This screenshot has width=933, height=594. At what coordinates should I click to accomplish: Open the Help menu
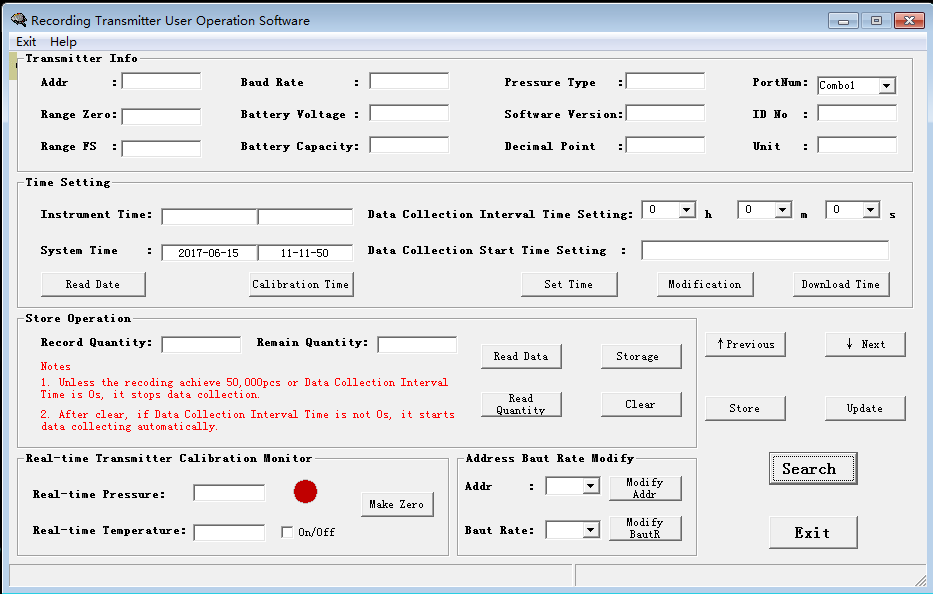pyautogui.click(x=63, y=42)
